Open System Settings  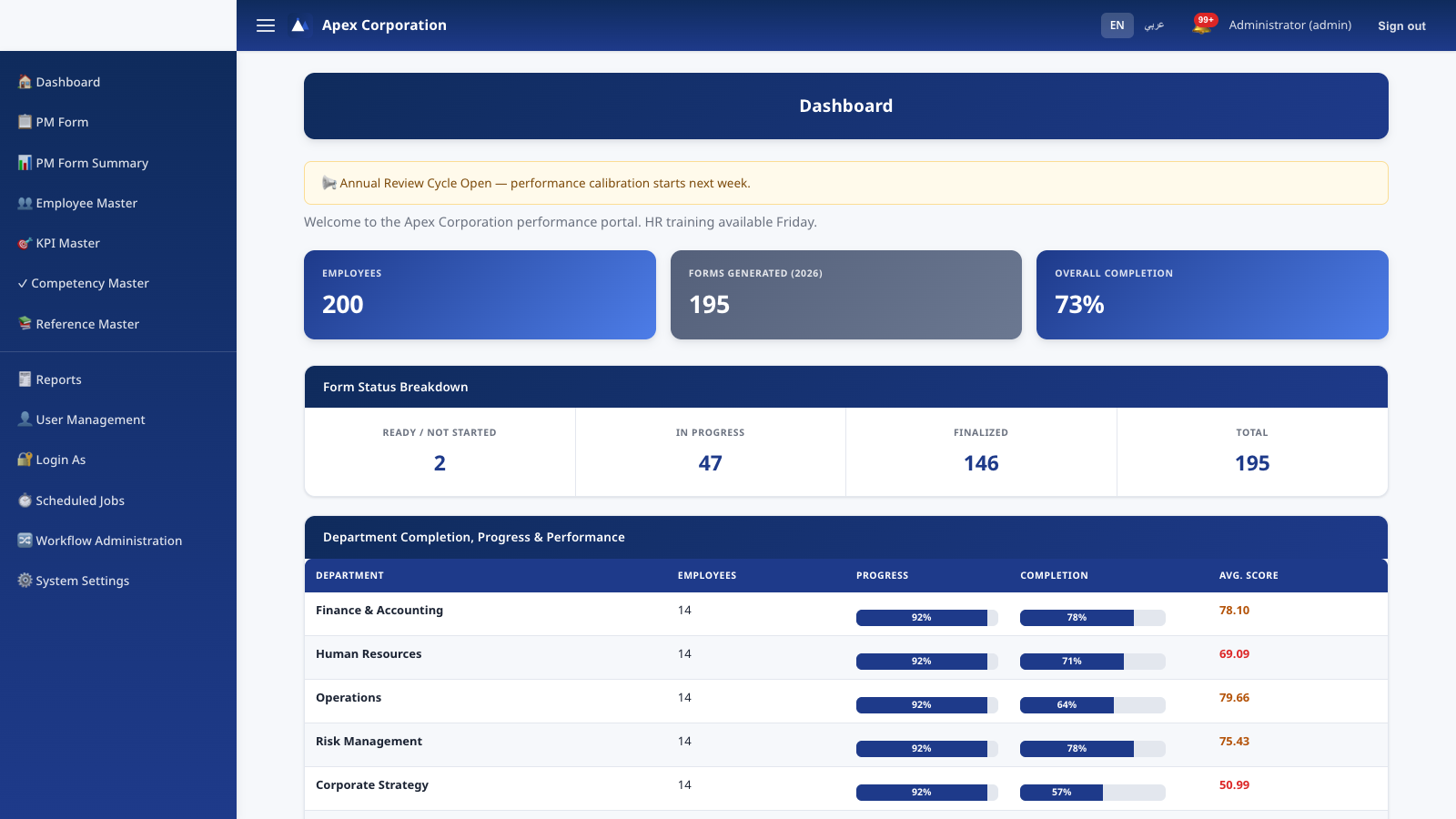coord(118,581)
